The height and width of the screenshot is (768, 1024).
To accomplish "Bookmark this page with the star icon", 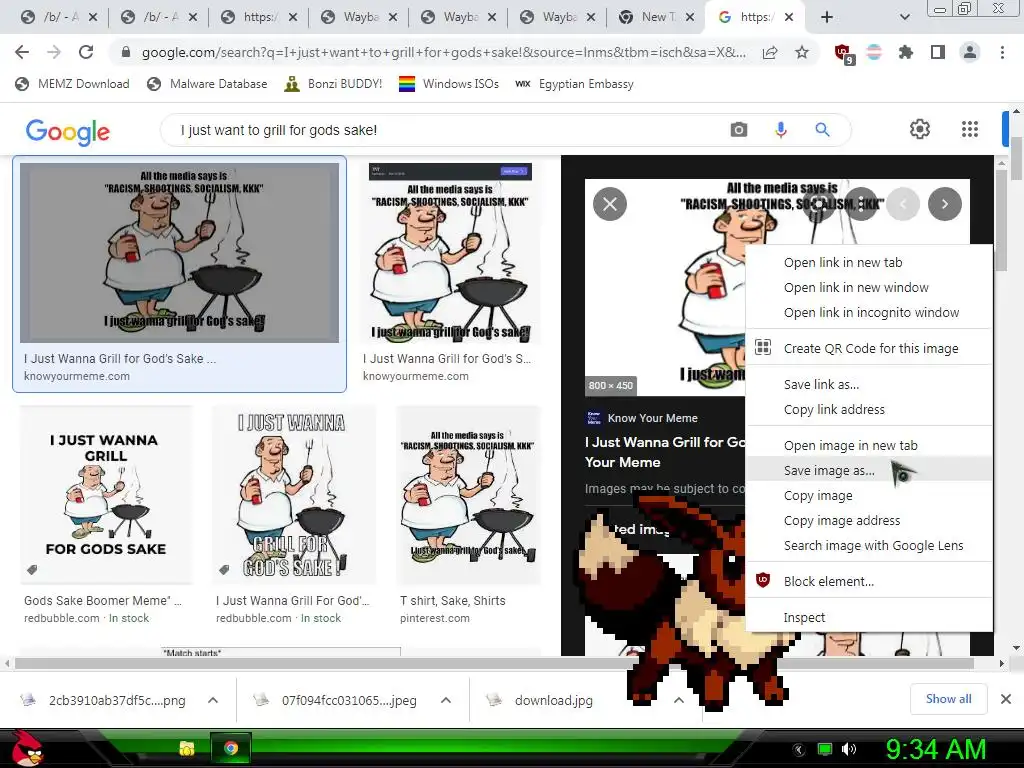I will pos(802,52).
